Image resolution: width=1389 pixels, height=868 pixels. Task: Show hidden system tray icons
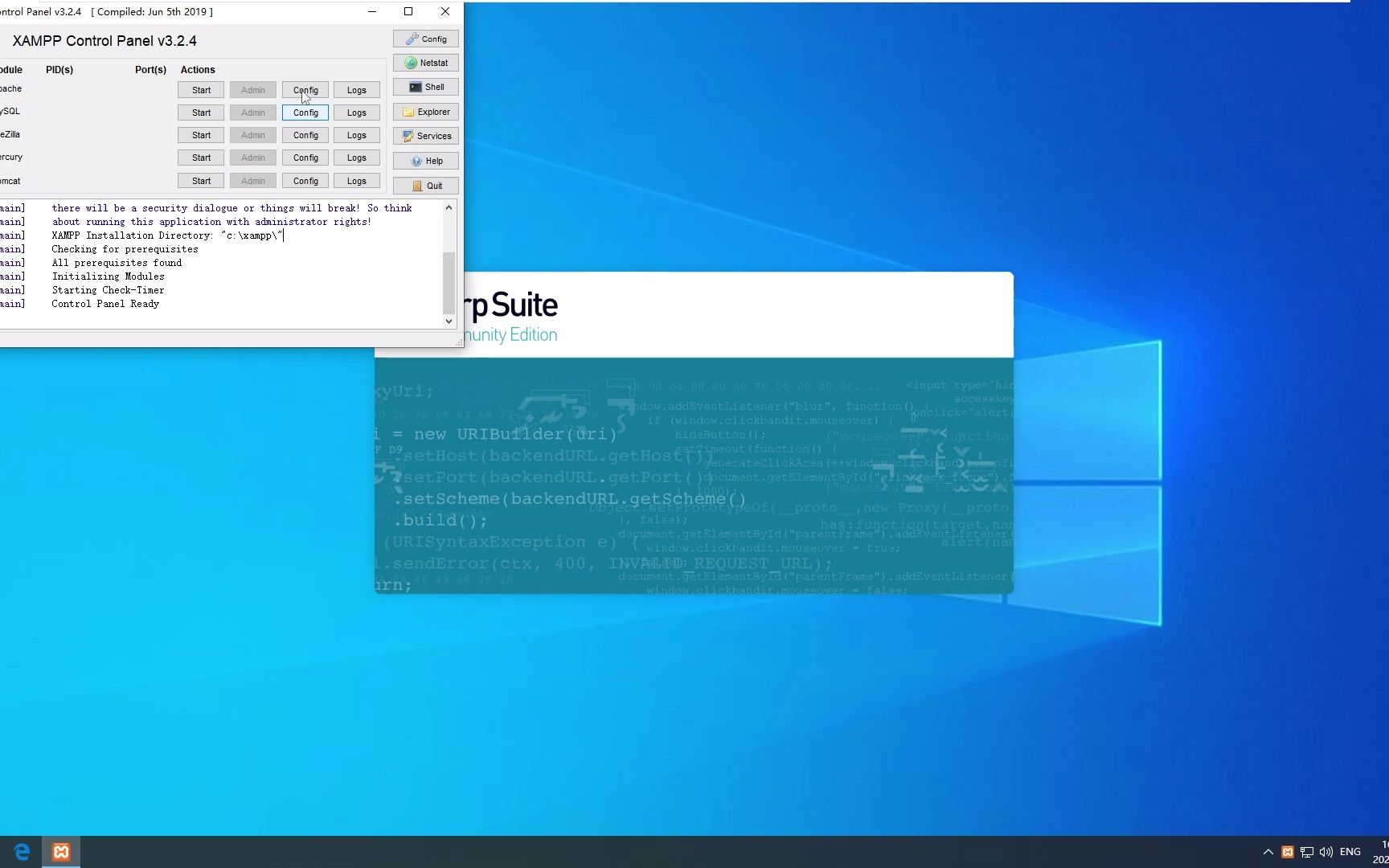pos(1268,852)
